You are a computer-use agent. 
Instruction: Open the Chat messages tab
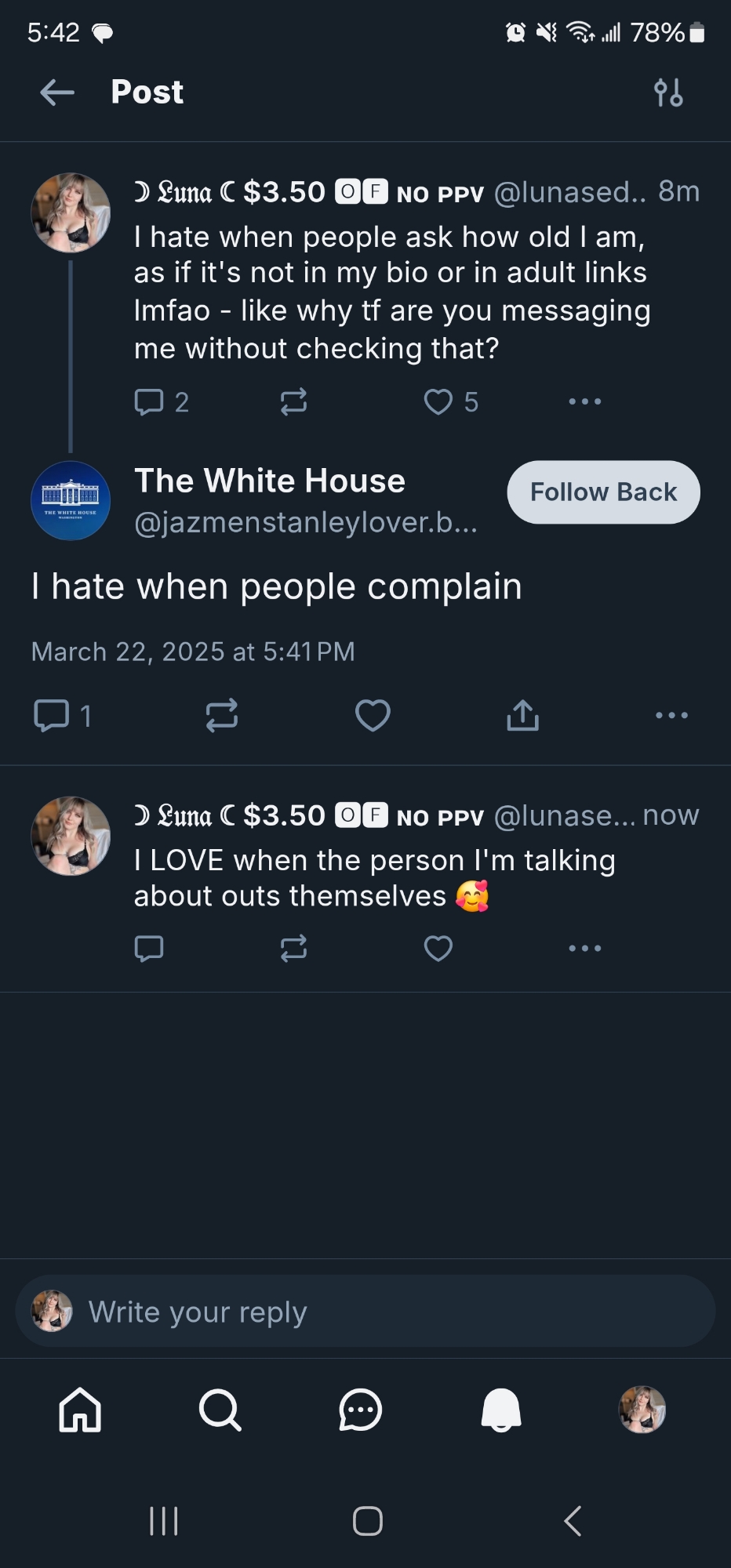361,1410
